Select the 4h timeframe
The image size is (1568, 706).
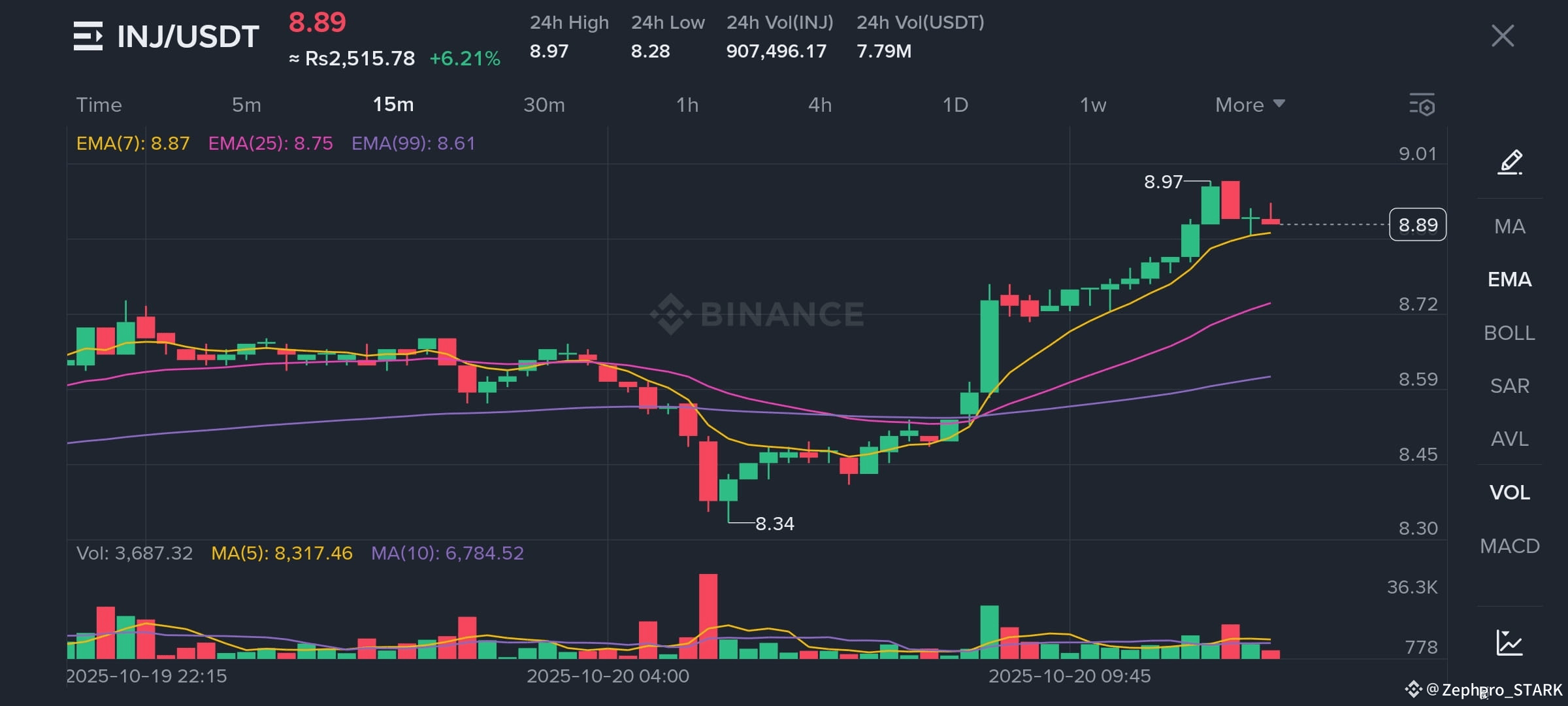click(x=820, y=105)
